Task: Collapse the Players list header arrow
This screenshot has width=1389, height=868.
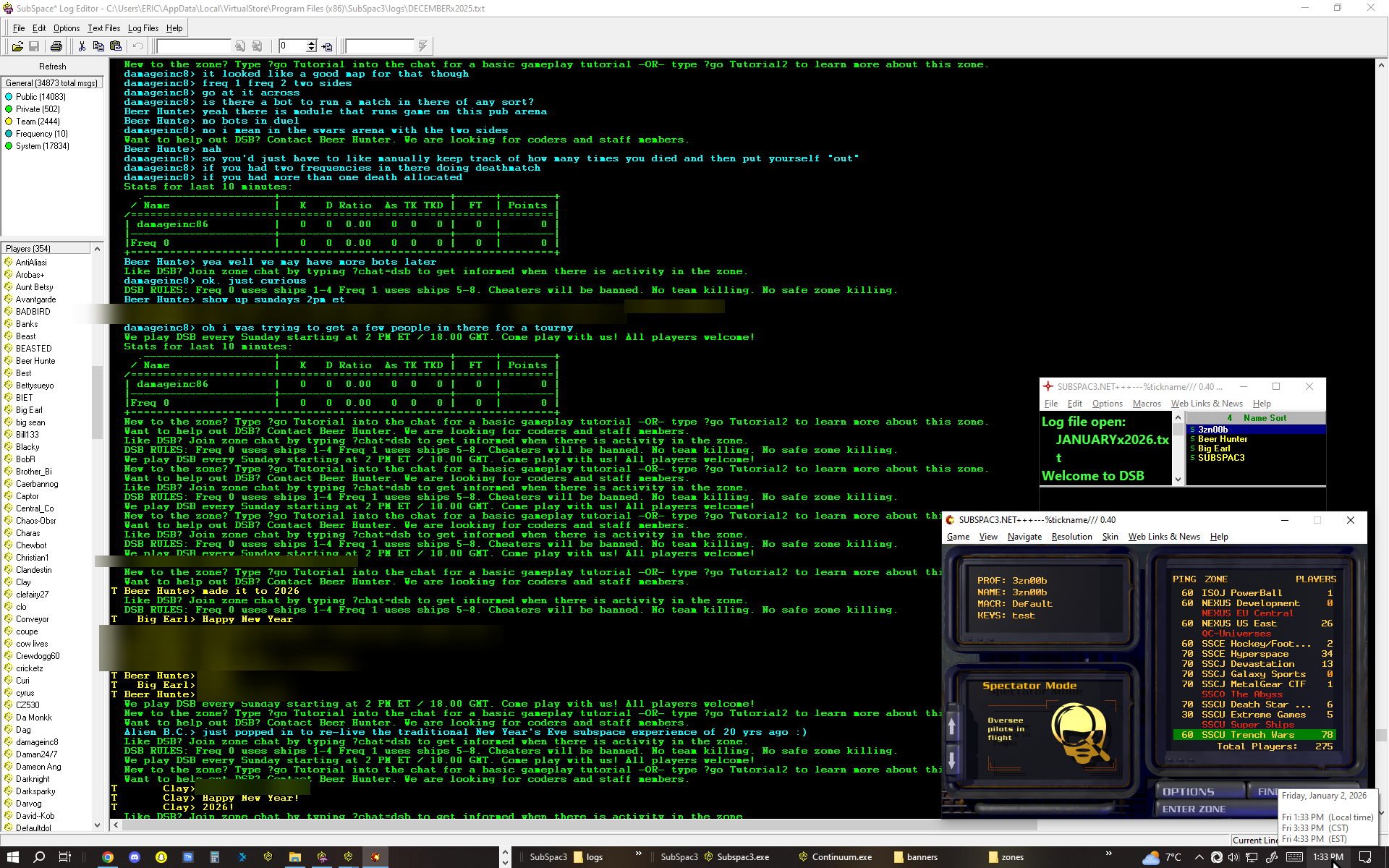Action: [97, 249]
